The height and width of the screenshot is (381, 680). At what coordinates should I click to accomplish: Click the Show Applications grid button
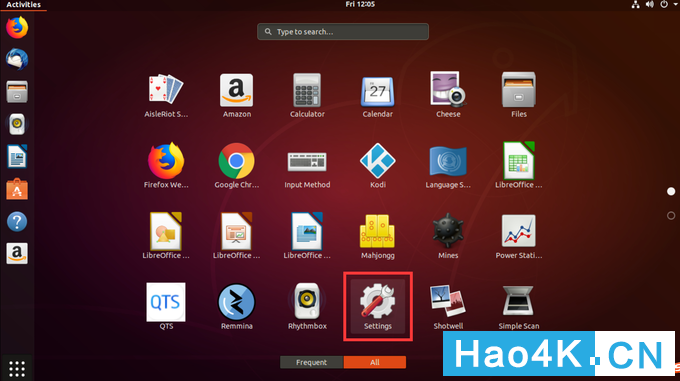point(17,368)
